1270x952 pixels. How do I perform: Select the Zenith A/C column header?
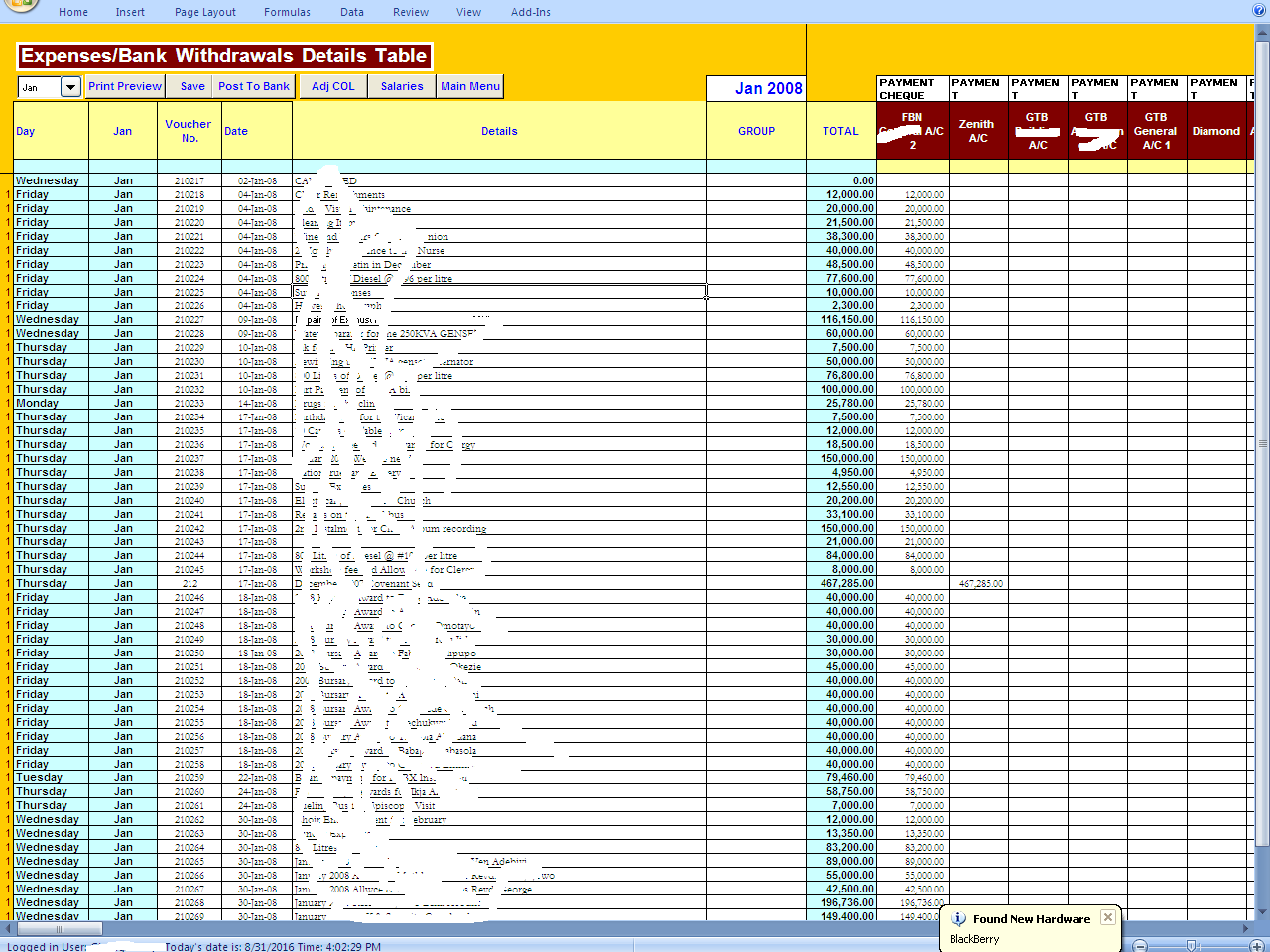click(x=978, y=131)
